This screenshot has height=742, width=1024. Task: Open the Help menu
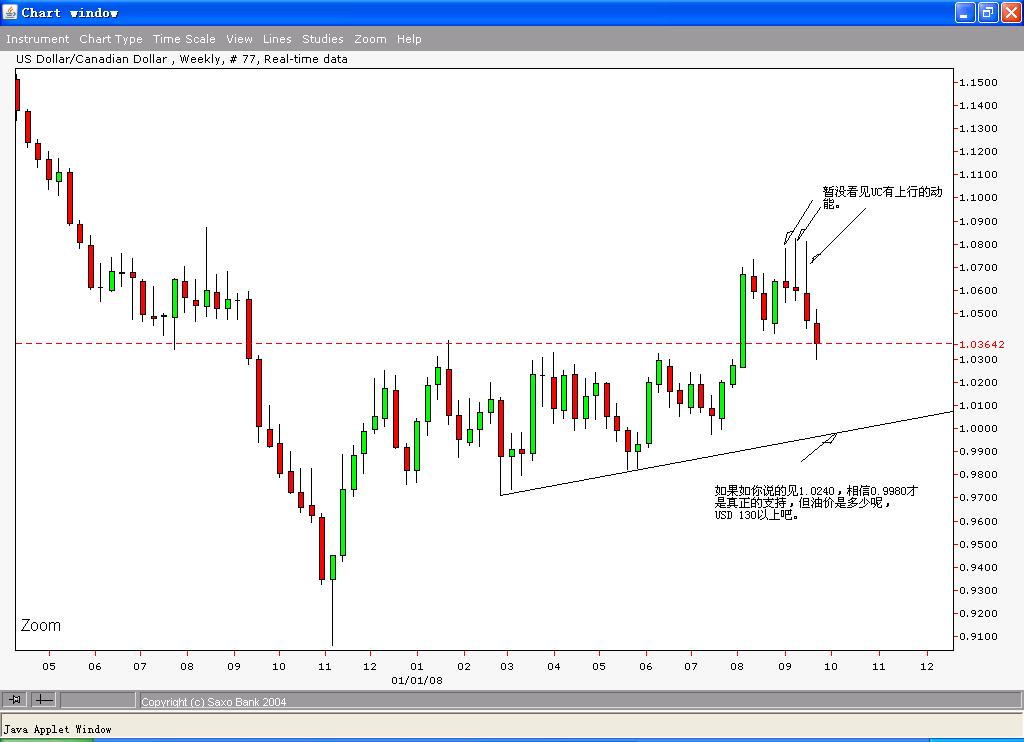tap(409, 39)
